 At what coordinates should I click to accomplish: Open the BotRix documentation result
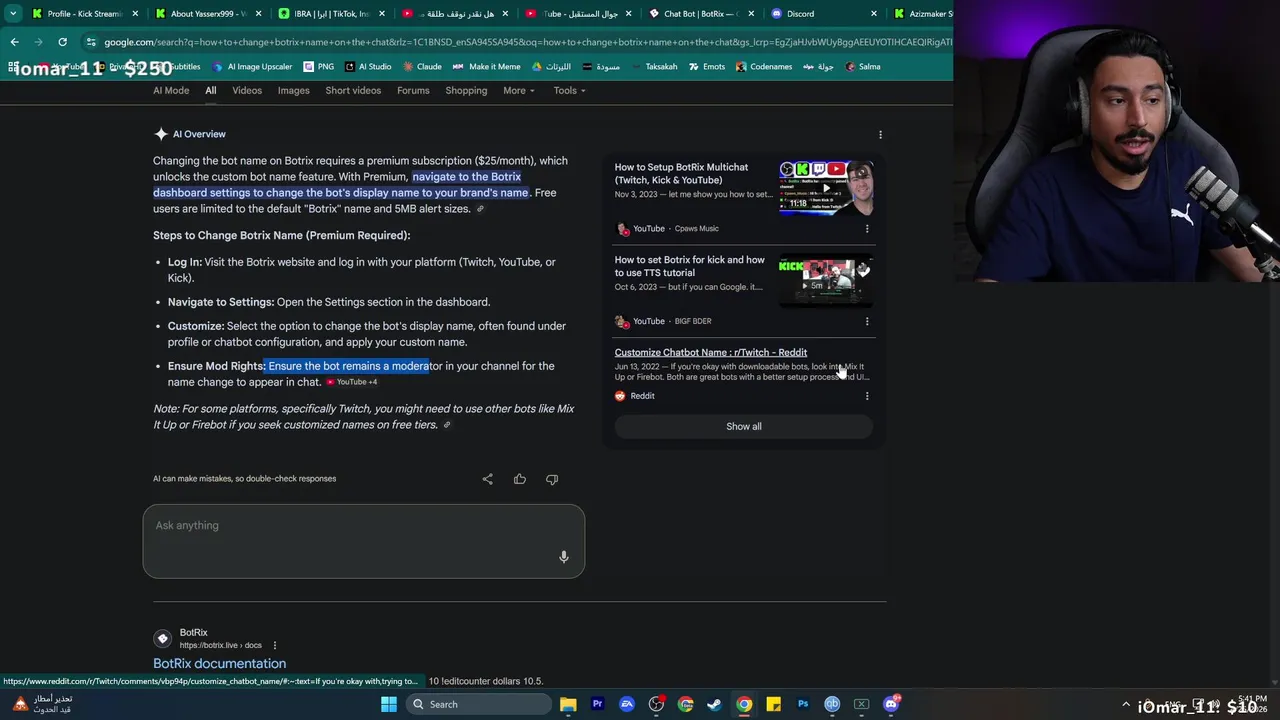click(x=219, y=663)
